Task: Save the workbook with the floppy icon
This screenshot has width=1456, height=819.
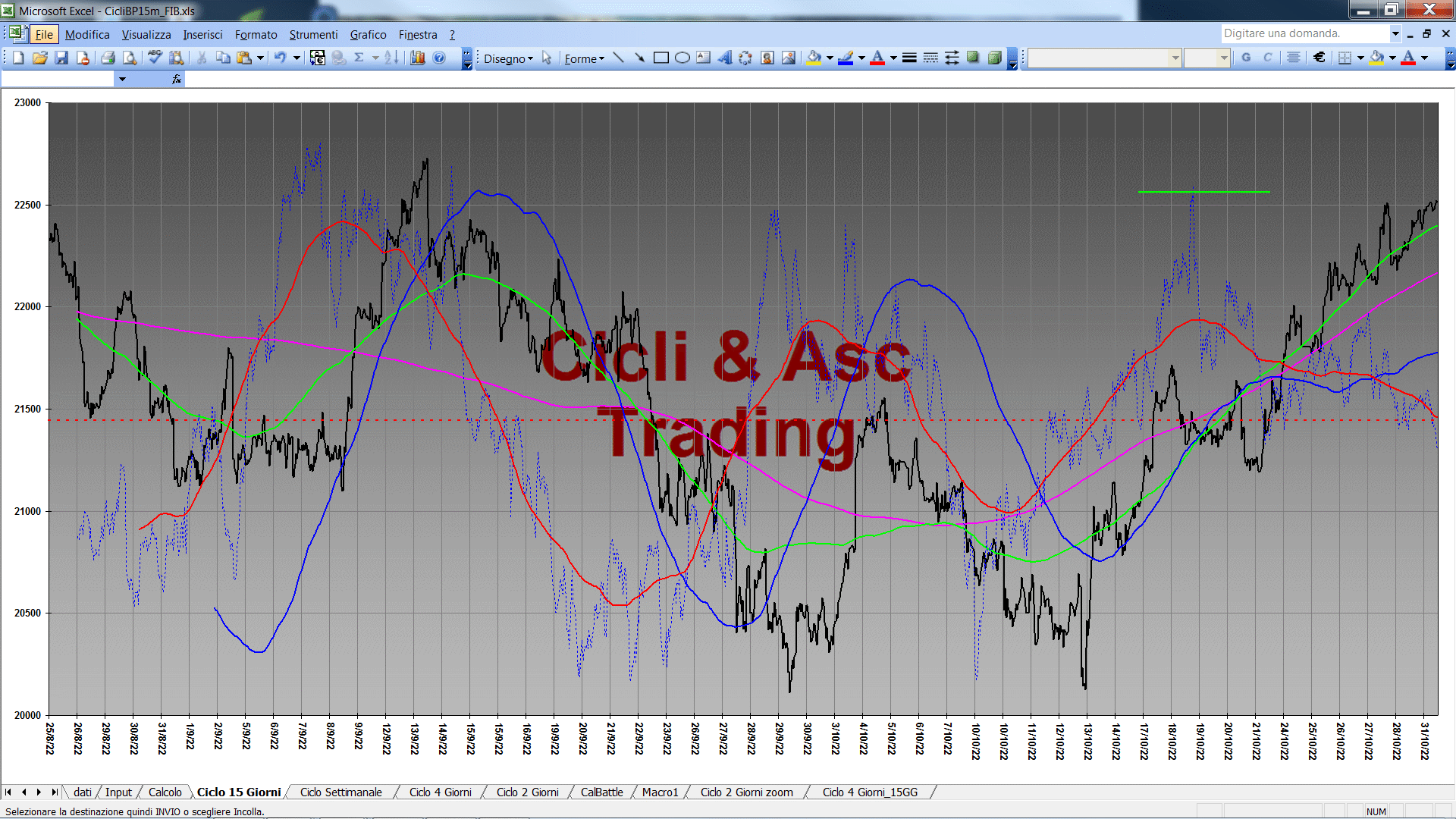Action: pyautogui.click(x=61, y=58)
